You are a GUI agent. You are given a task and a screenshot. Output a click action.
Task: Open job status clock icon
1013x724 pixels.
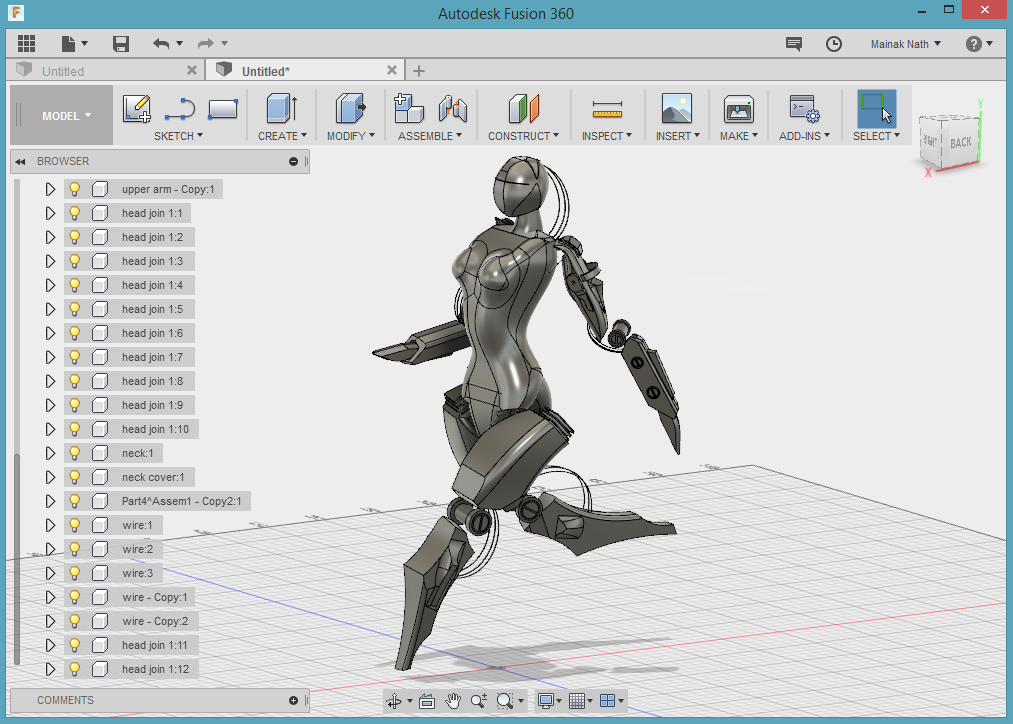coord(834,44)
